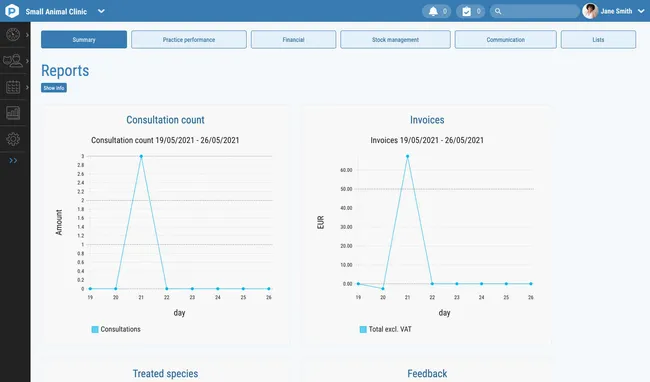This screenshot has height=382, width=650.
Task: Switch to the Practice performance tab
Action: tap(189, 39)
